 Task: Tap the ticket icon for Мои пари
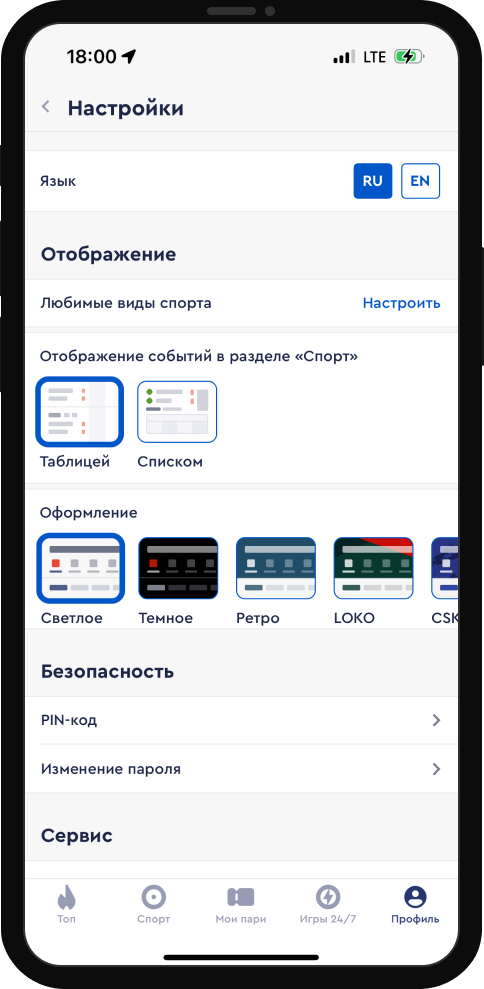coord(240,896)
